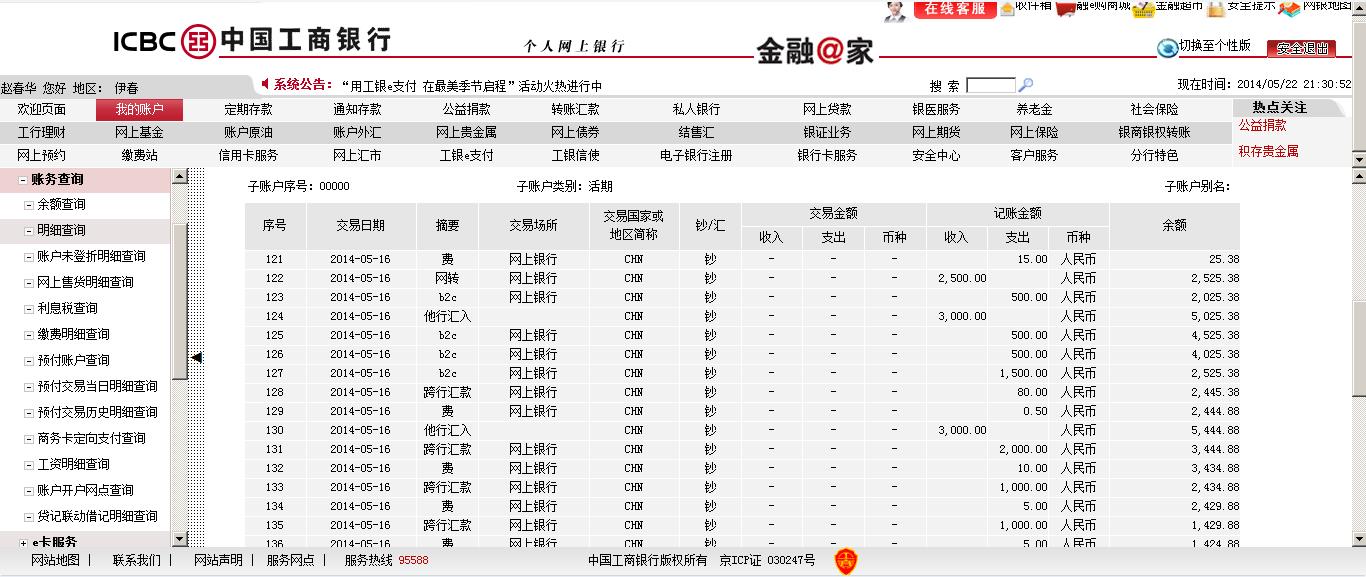Open 积存贵金属 in the hot topics panel

click(1268, 151)
